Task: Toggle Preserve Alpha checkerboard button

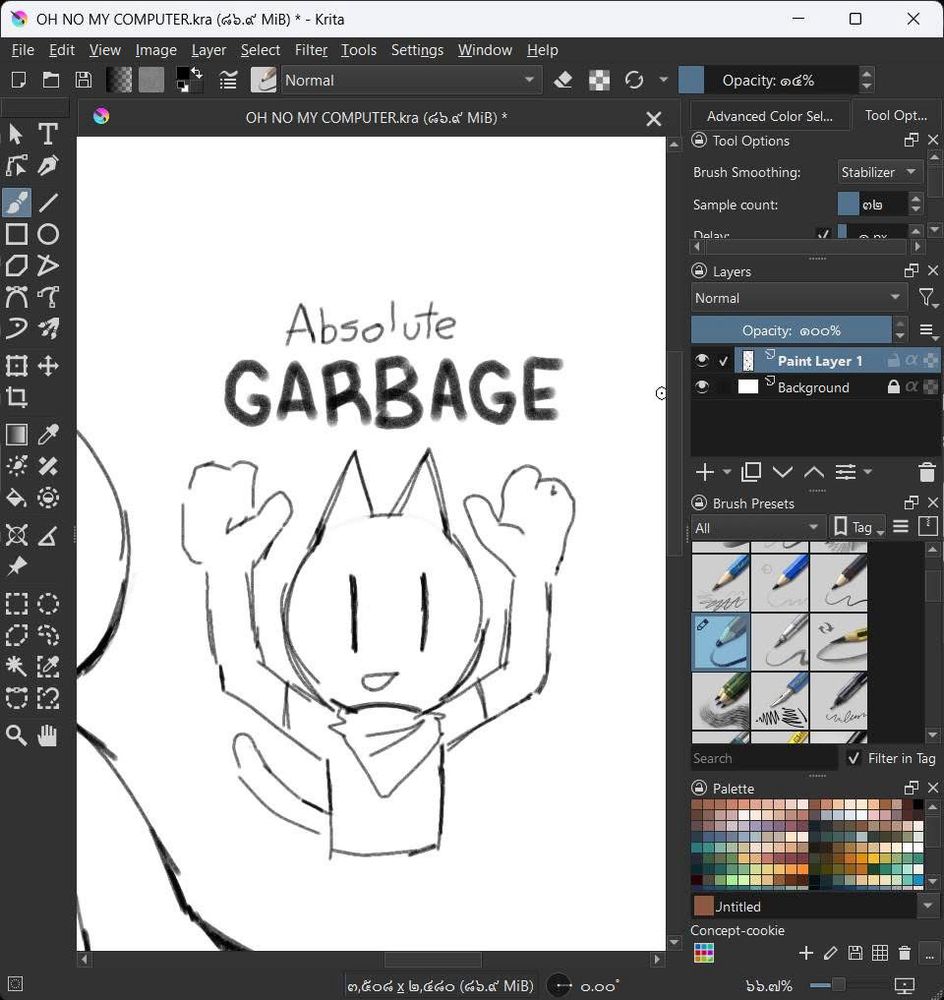Action: [599, 80]
